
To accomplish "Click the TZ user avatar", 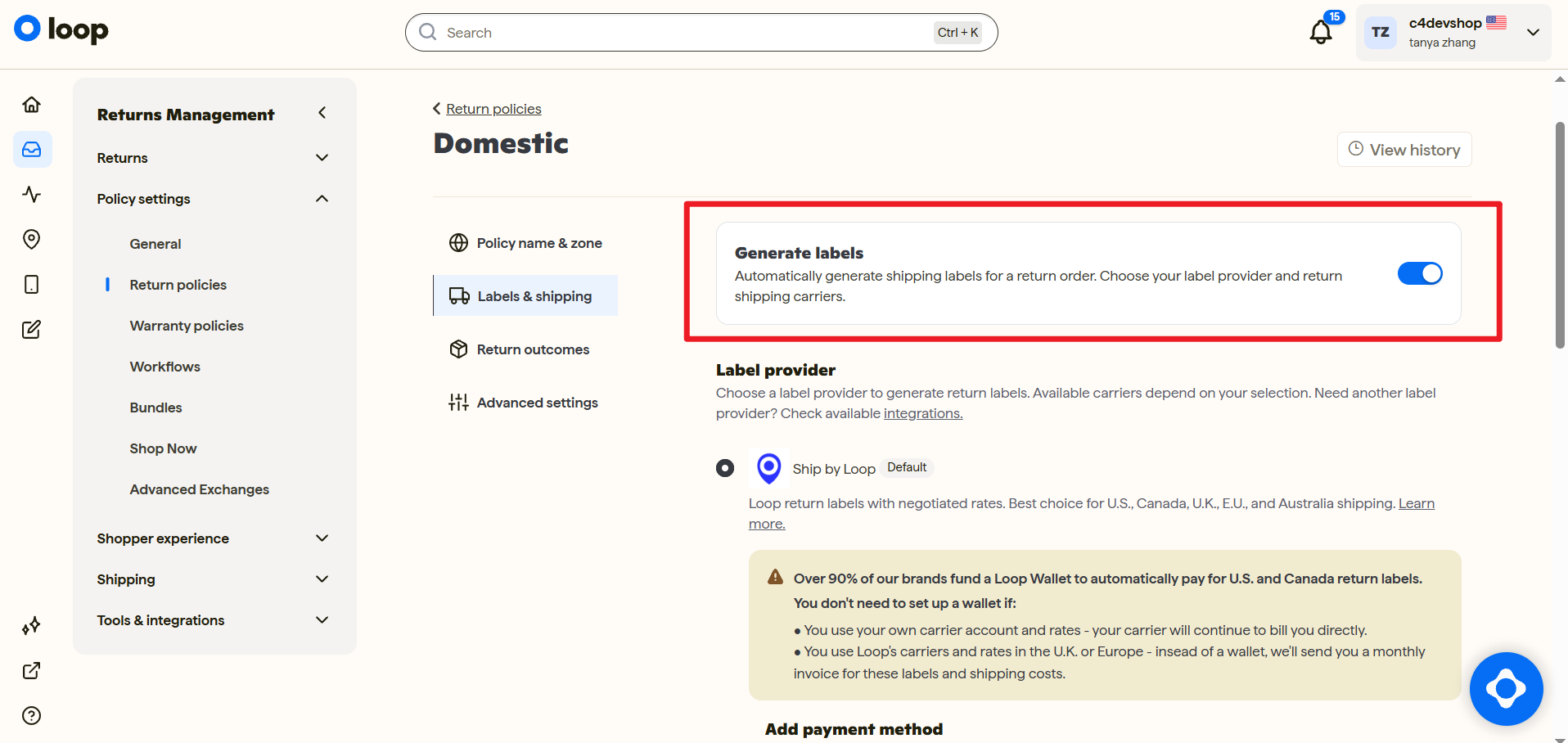I will coord(1381,33).
